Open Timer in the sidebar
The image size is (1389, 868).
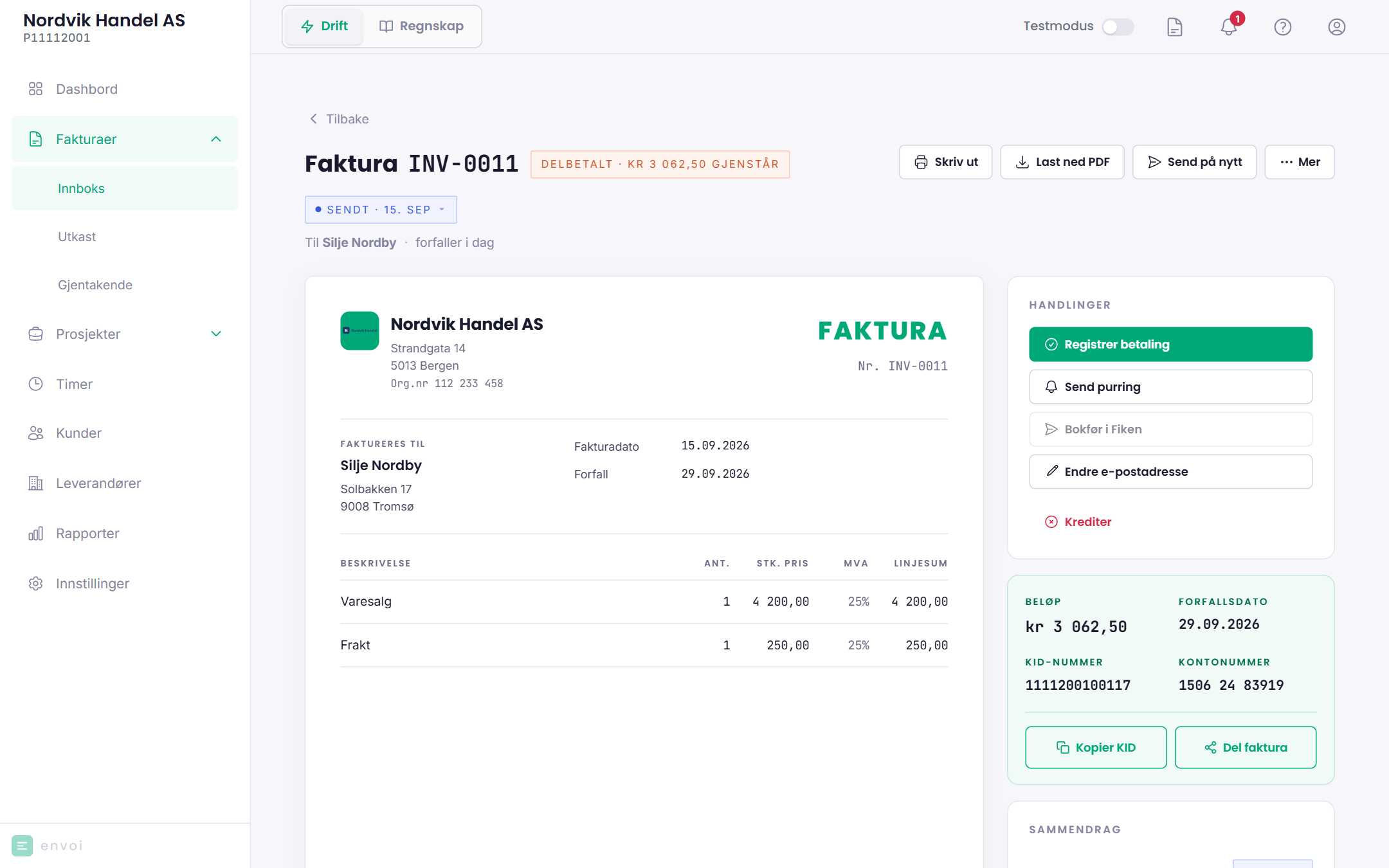coord(125,384)
